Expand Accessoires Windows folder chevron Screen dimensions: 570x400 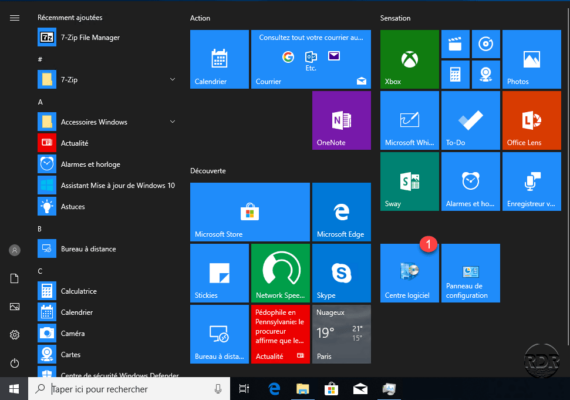pos(173,121)
